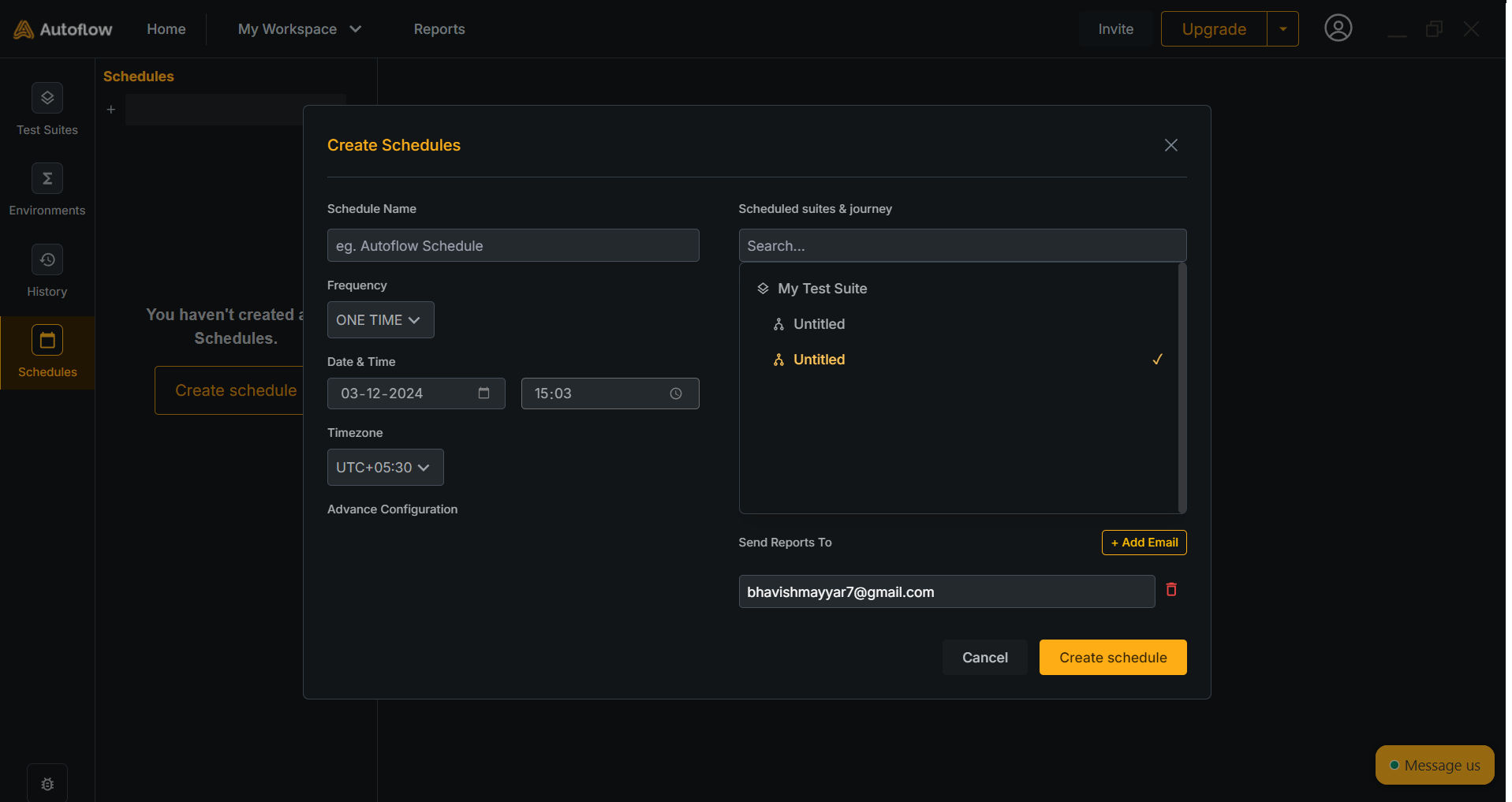Select the first unchecked Untitled journey
The width and height of the screenshot is (1512, 802).
point(819,324)
